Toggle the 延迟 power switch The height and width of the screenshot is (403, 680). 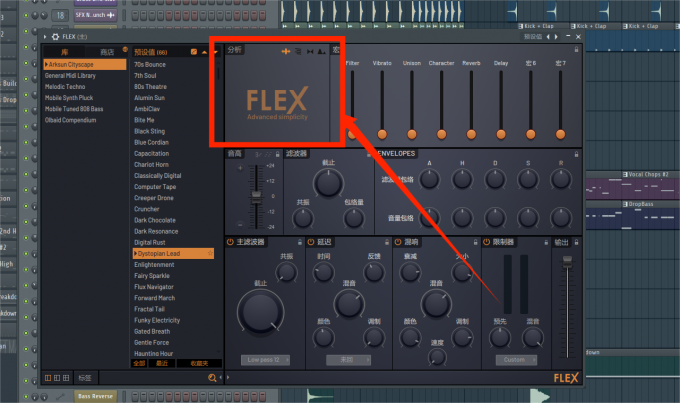(311, 242)
